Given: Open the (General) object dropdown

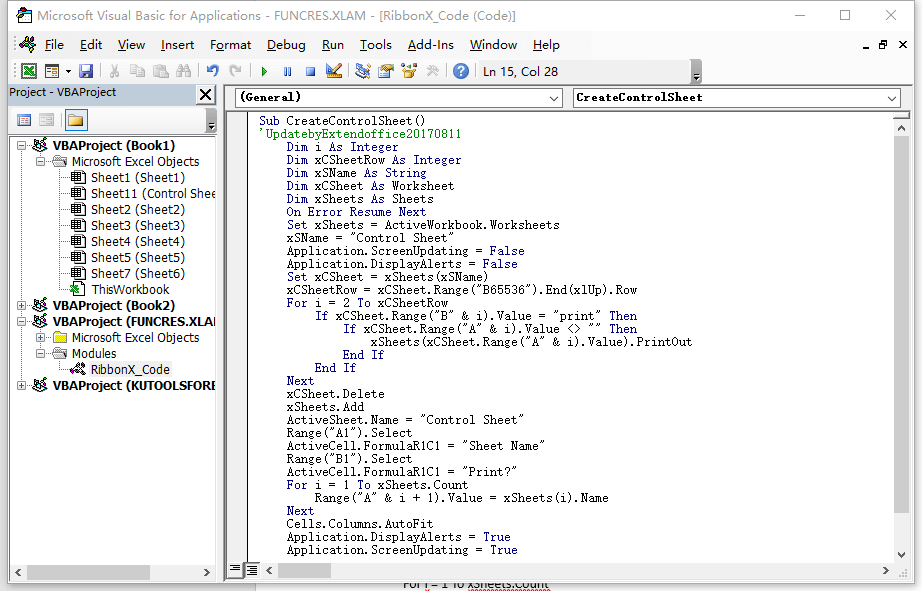Looking at the screenshot, I should (x=554, y=98).
